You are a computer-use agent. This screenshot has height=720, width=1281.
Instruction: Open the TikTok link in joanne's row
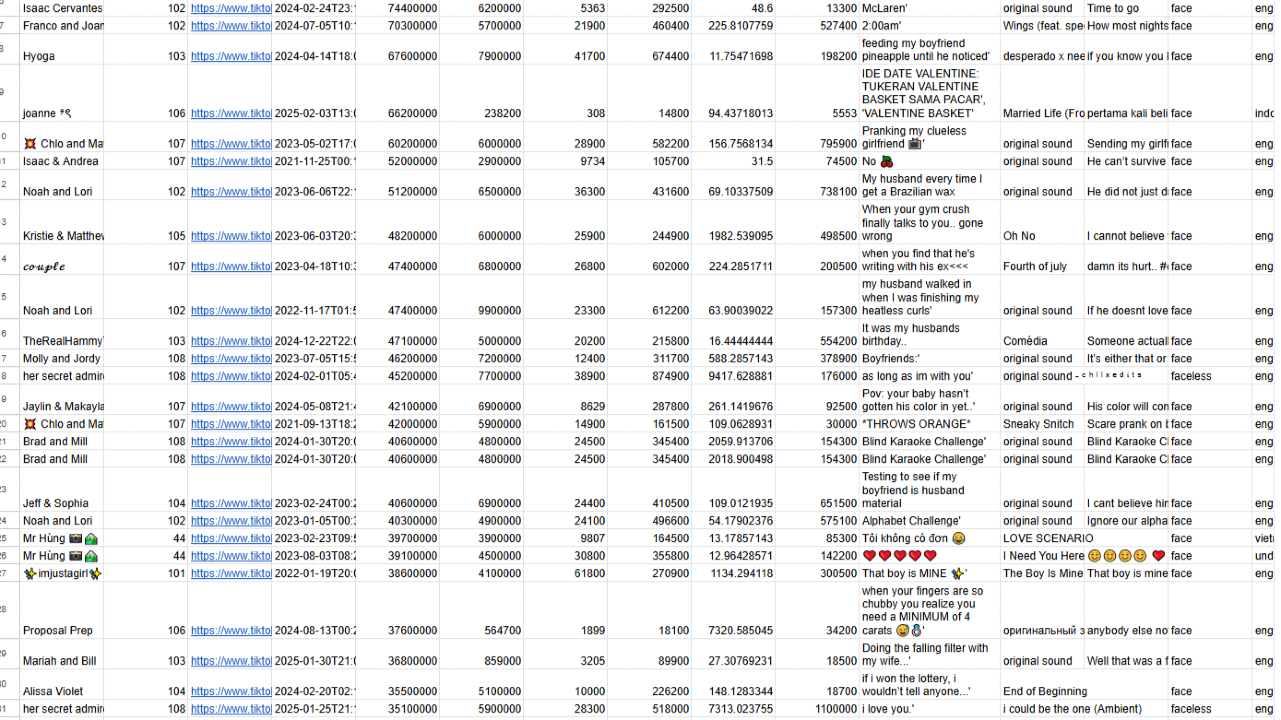click(x=231, y=114)
